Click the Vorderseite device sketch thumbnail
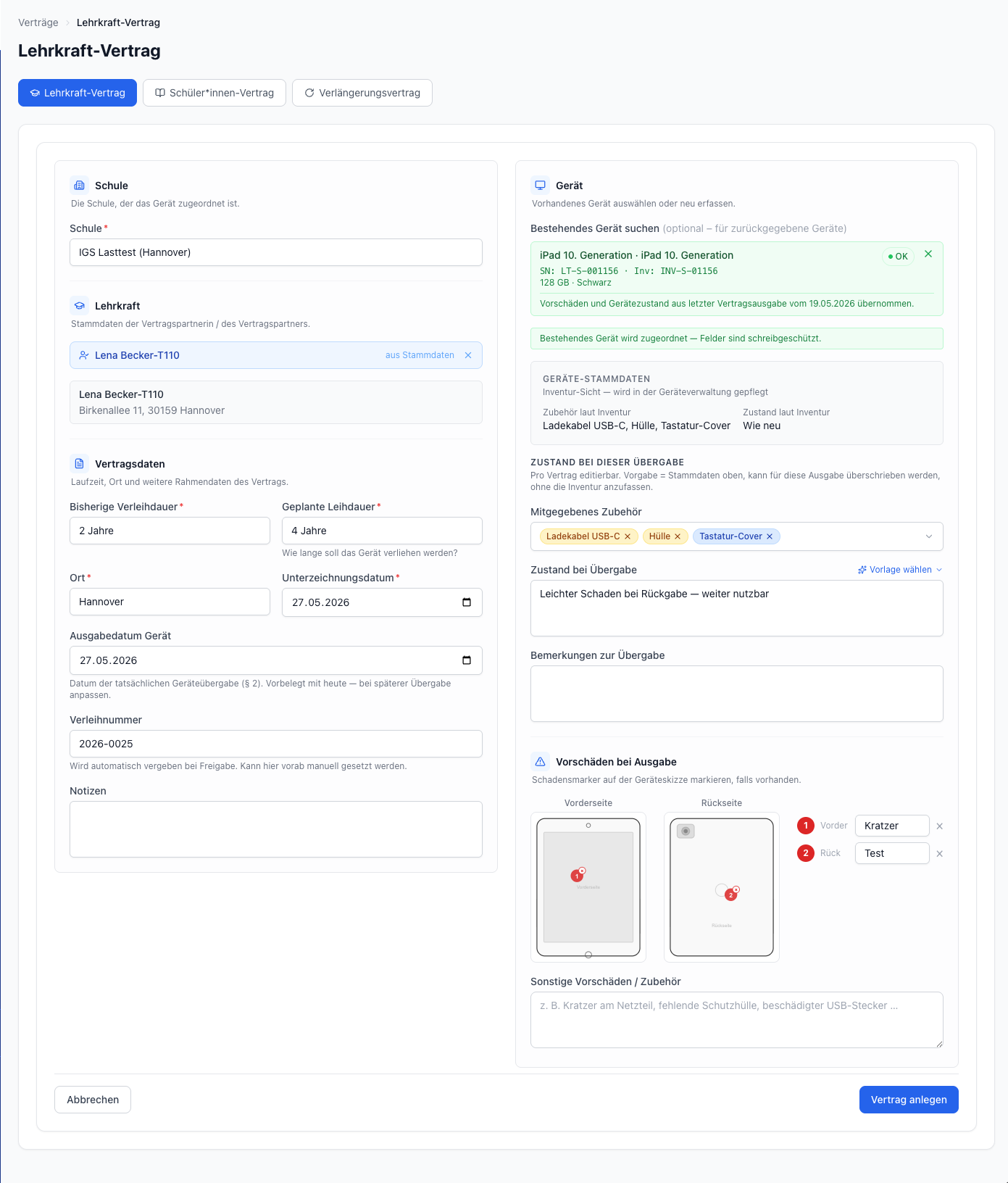This screenshot has width=1008, height=1183. coord(588,887)
